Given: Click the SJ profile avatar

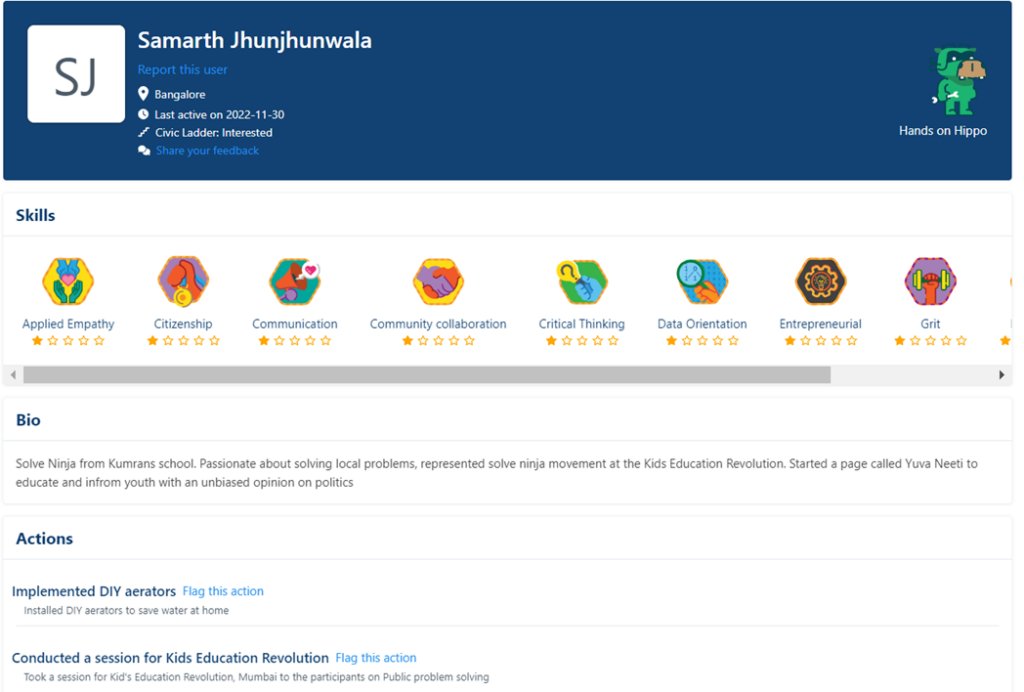Looking at the screenshot, I should point(76,74).
